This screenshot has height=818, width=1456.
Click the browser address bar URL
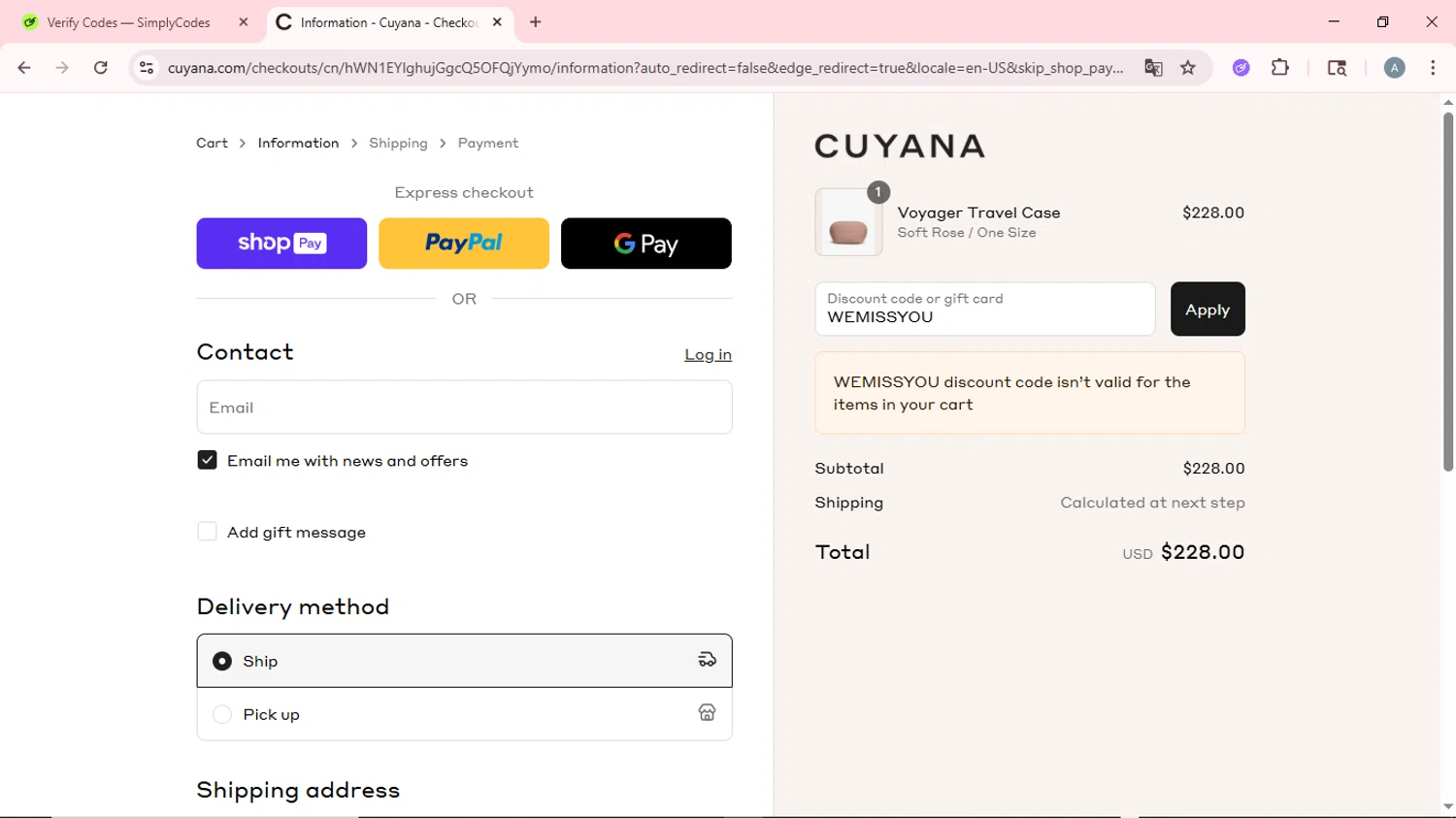(x=645, y=68)
